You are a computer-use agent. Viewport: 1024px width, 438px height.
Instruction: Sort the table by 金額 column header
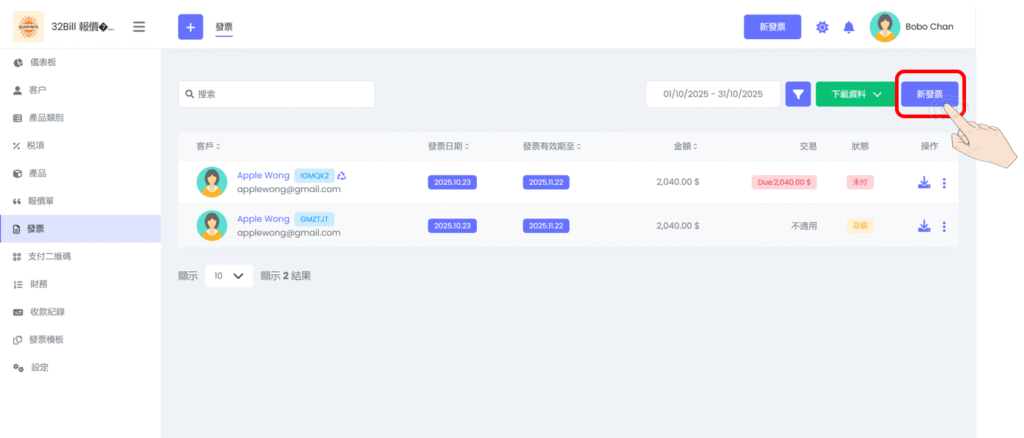pyautogui.click(x=686, y=146)
